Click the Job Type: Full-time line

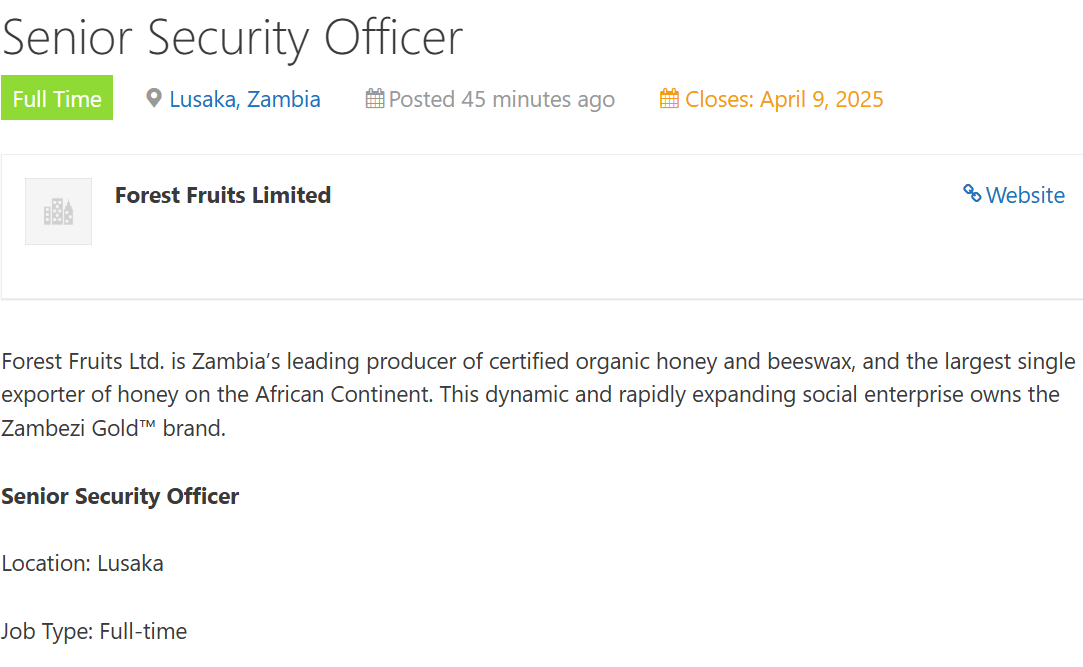pyautogui.click(x=94, y=631)
